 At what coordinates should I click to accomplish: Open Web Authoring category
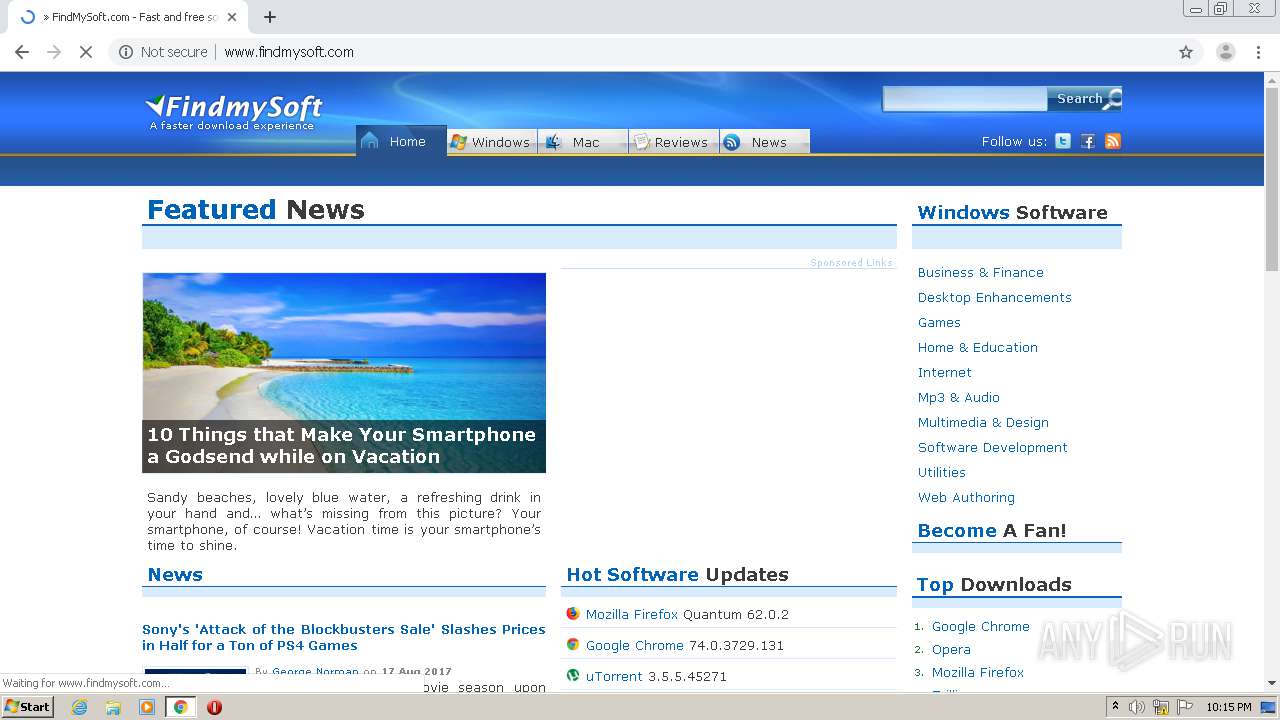click(x=966, y=497)
